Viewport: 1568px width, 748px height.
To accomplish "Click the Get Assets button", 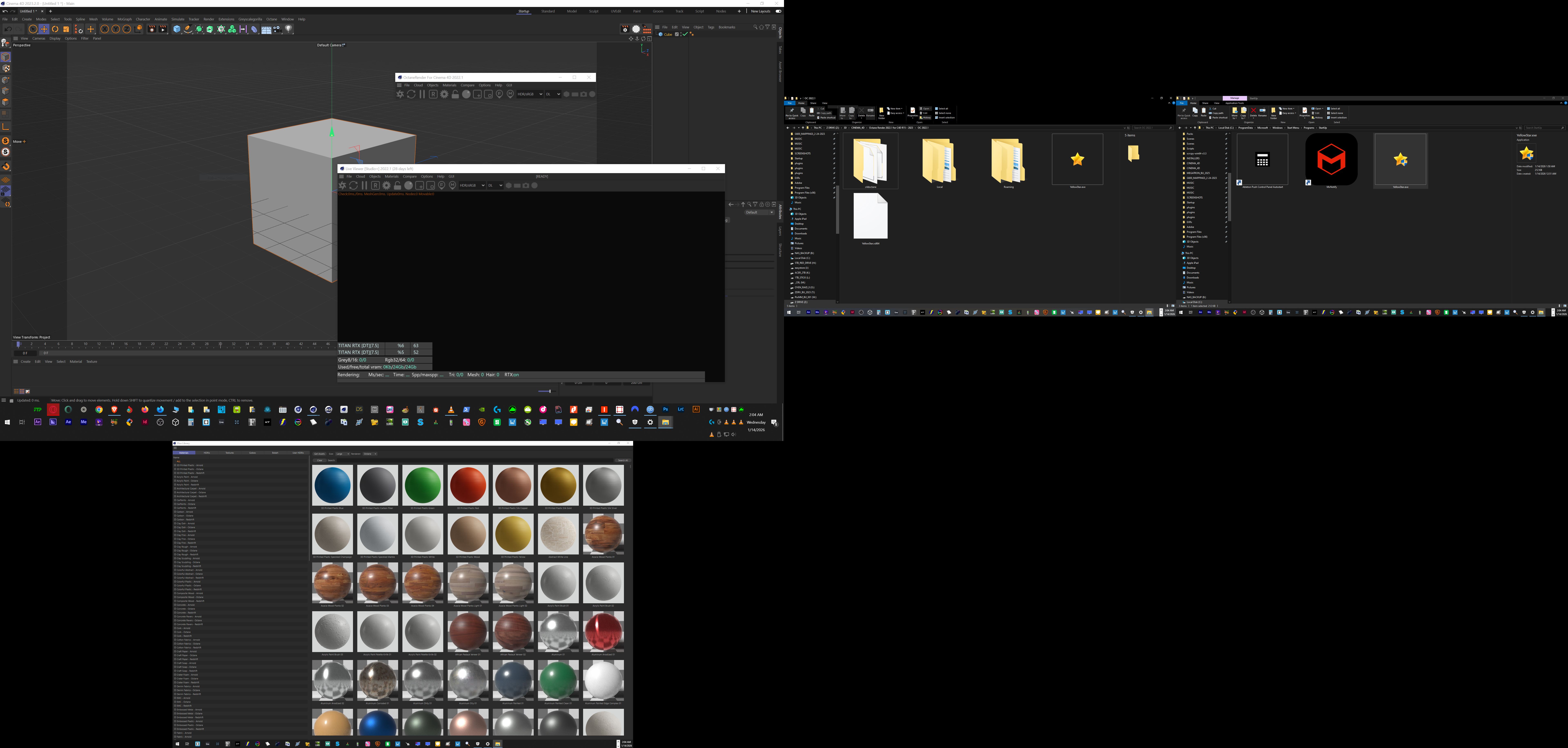I will pos(320,454).
